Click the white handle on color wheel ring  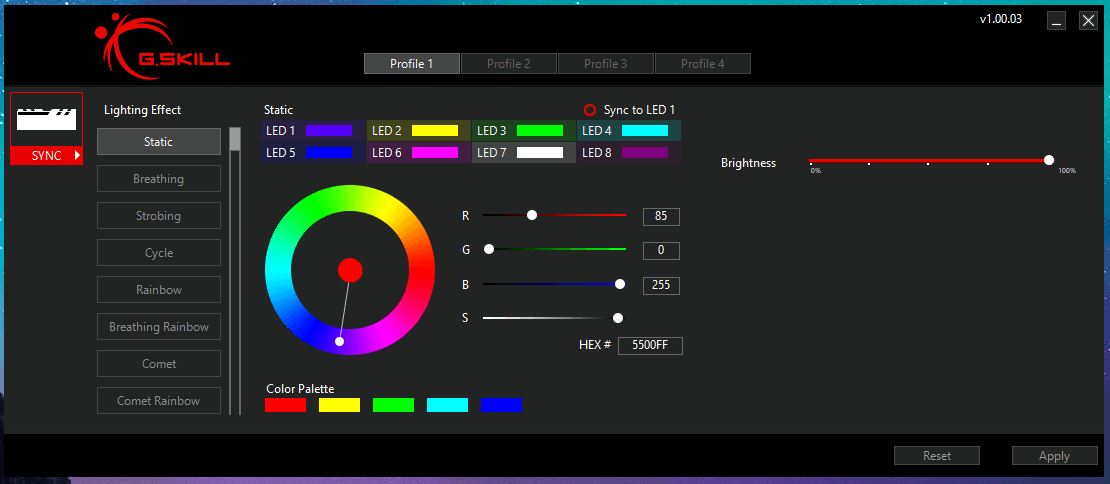click(339, 341)
